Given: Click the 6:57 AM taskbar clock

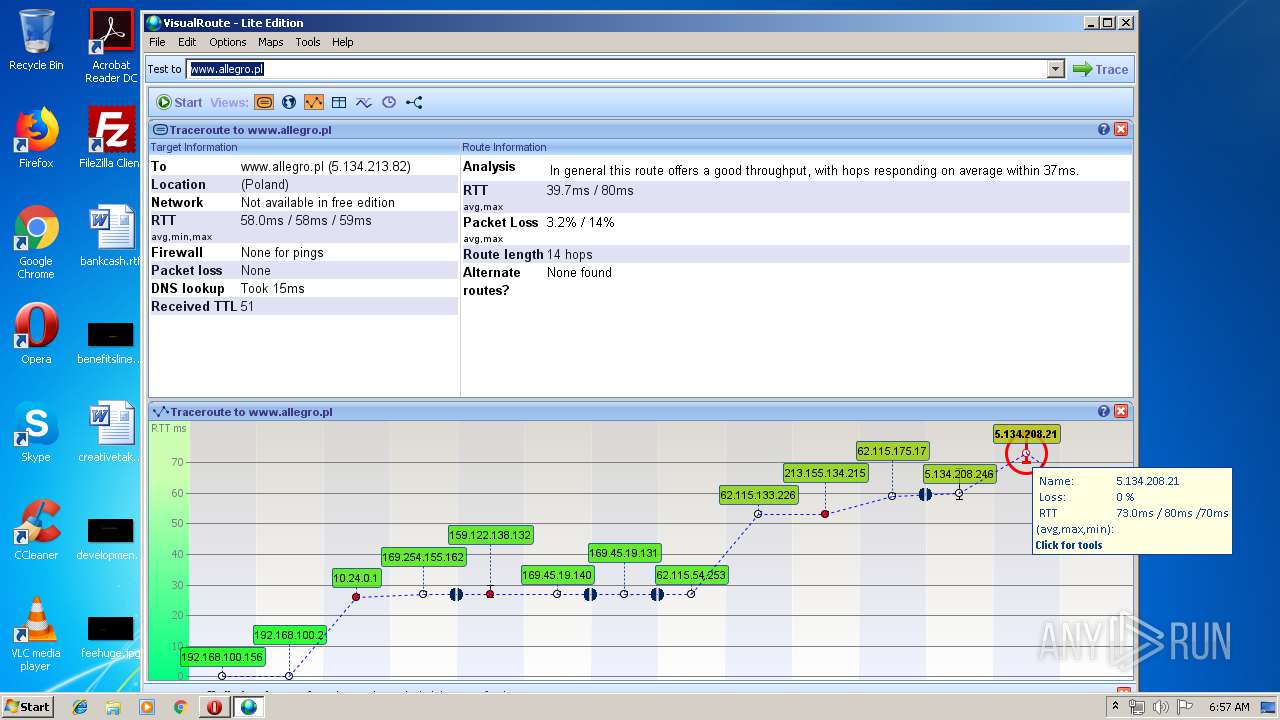Looking at the screenshot, I should [1229, 707].
